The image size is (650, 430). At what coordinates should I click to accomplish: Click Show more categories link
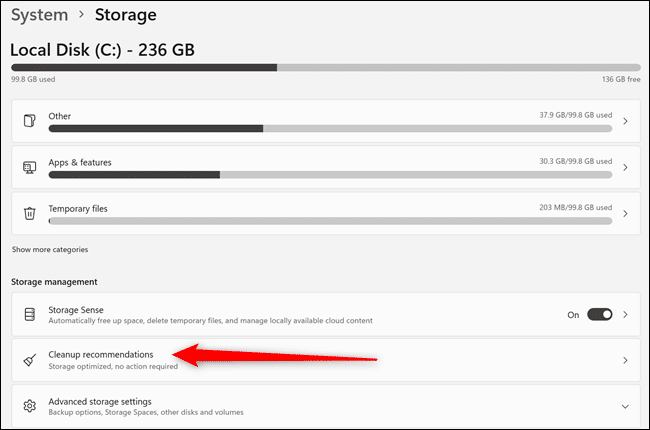coord(50,249)
